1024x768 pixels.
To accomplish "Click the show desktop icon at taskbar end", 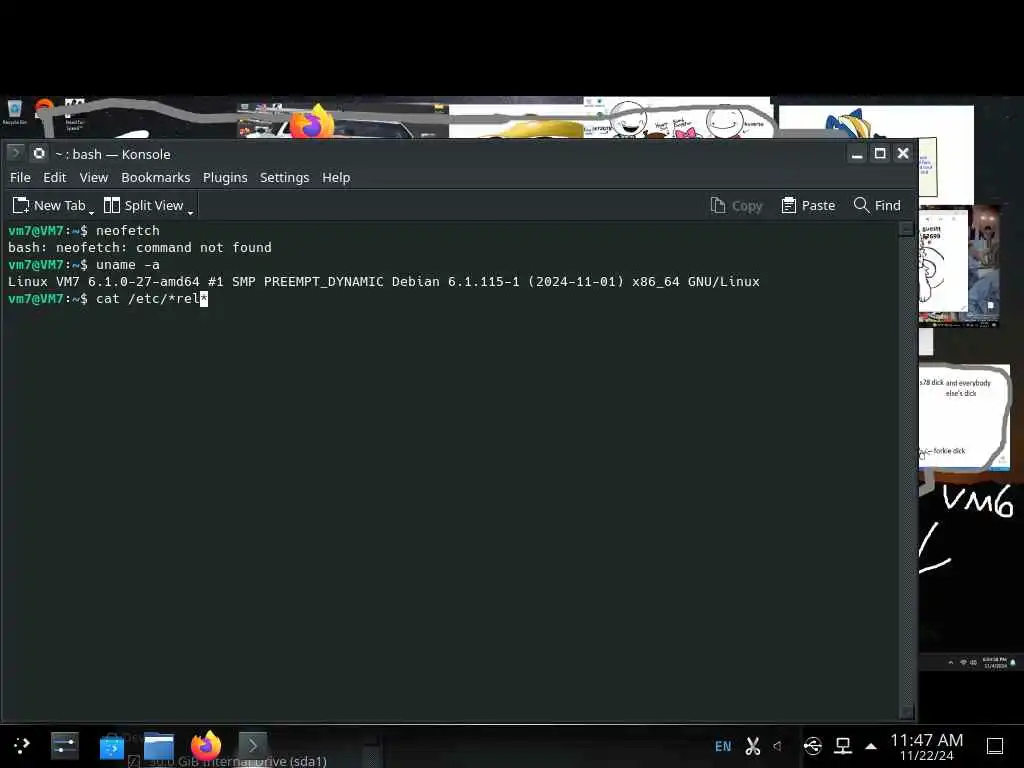I will pyautogui.click(x=995, y=746).
